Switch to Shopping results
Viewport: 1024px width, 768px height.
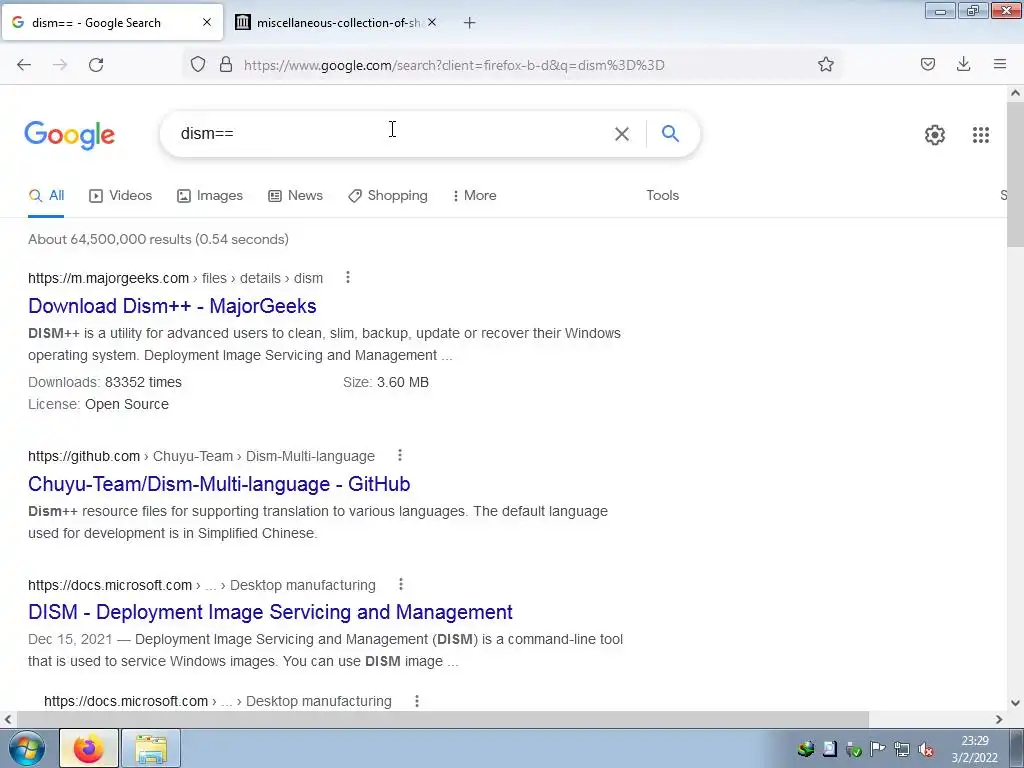[x=388, y=195]
